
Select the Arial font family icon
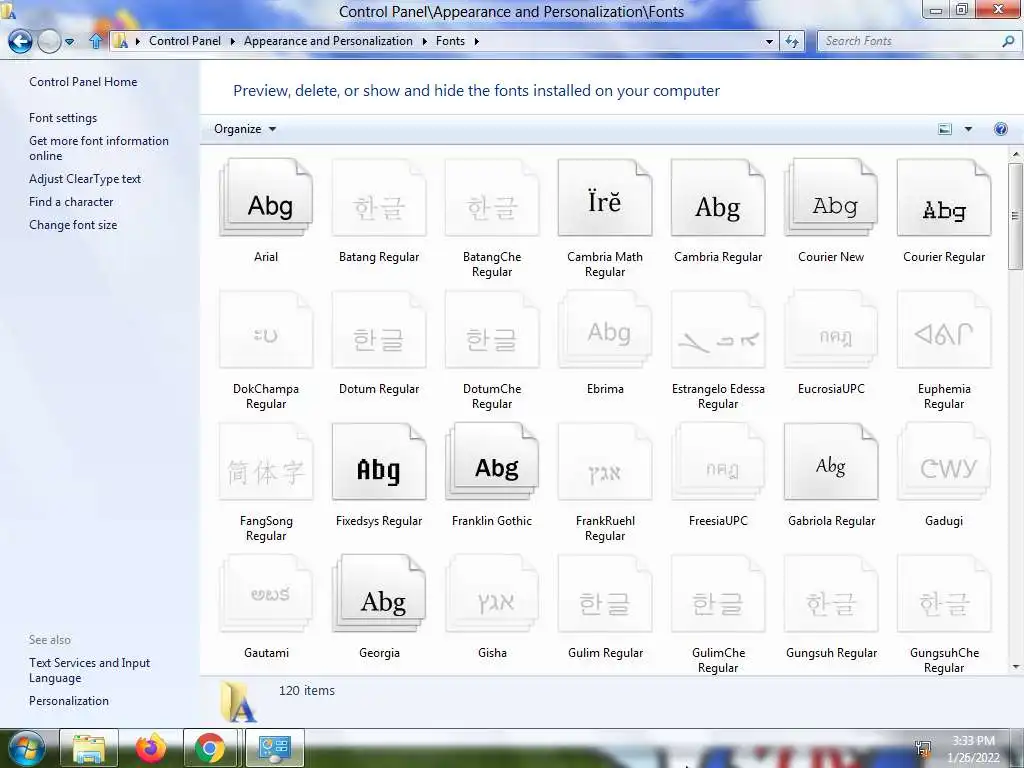pos(266,197)
